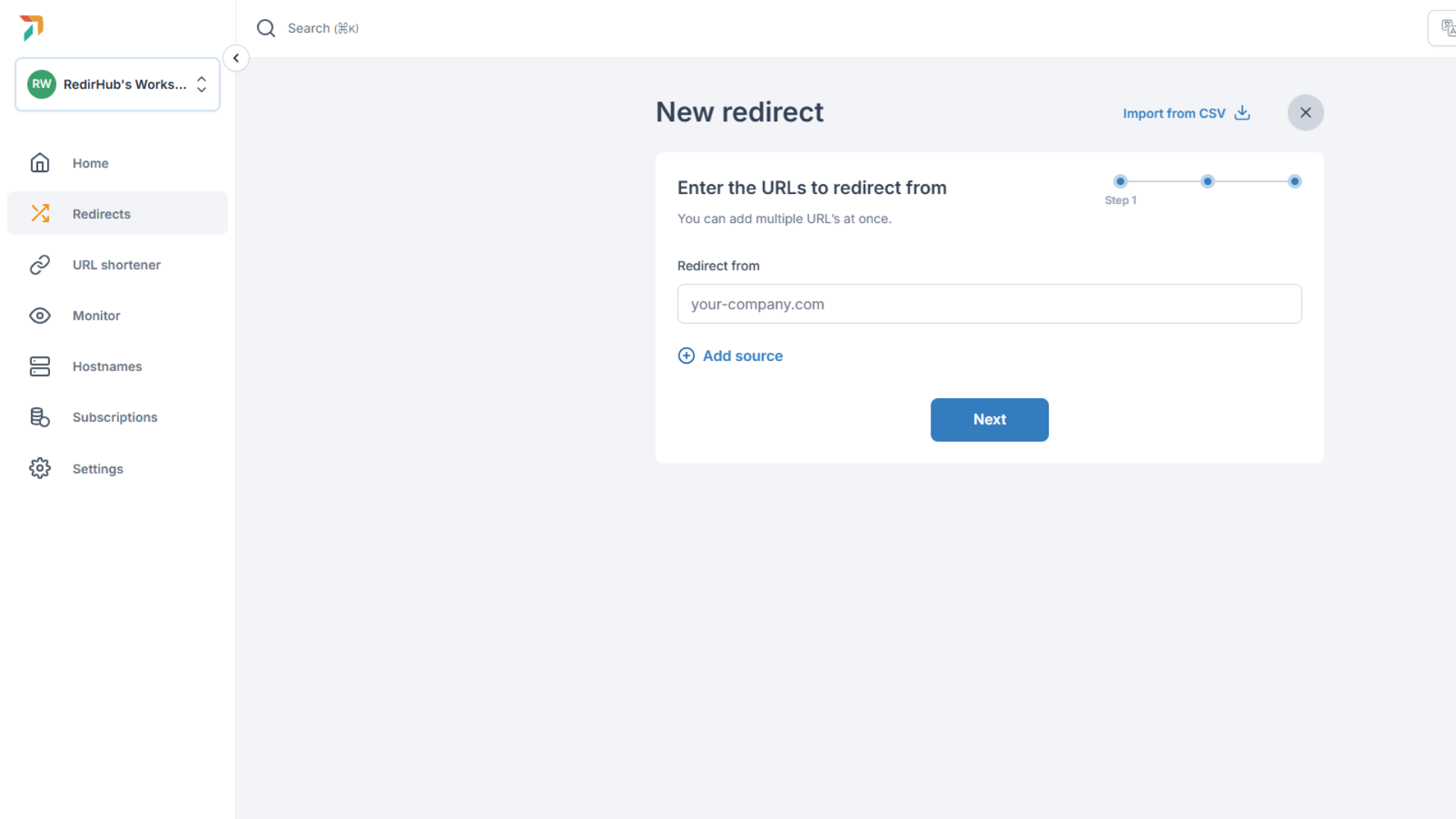1456x819 pixels.
Task: Click the Subscriptions icon in sidebar
Action: coord(39,417)
